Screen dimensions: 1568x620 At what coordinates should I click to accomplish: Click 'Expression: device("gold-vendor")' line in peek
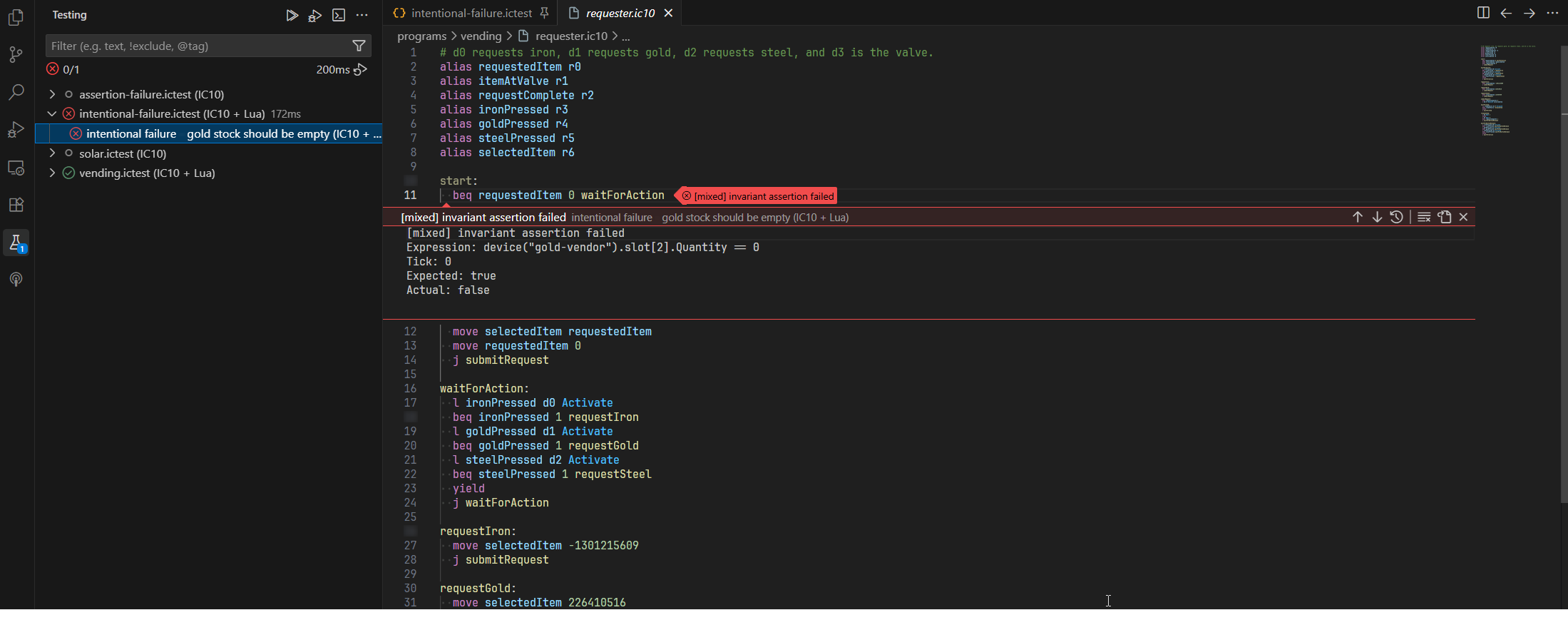pos(583,248)
